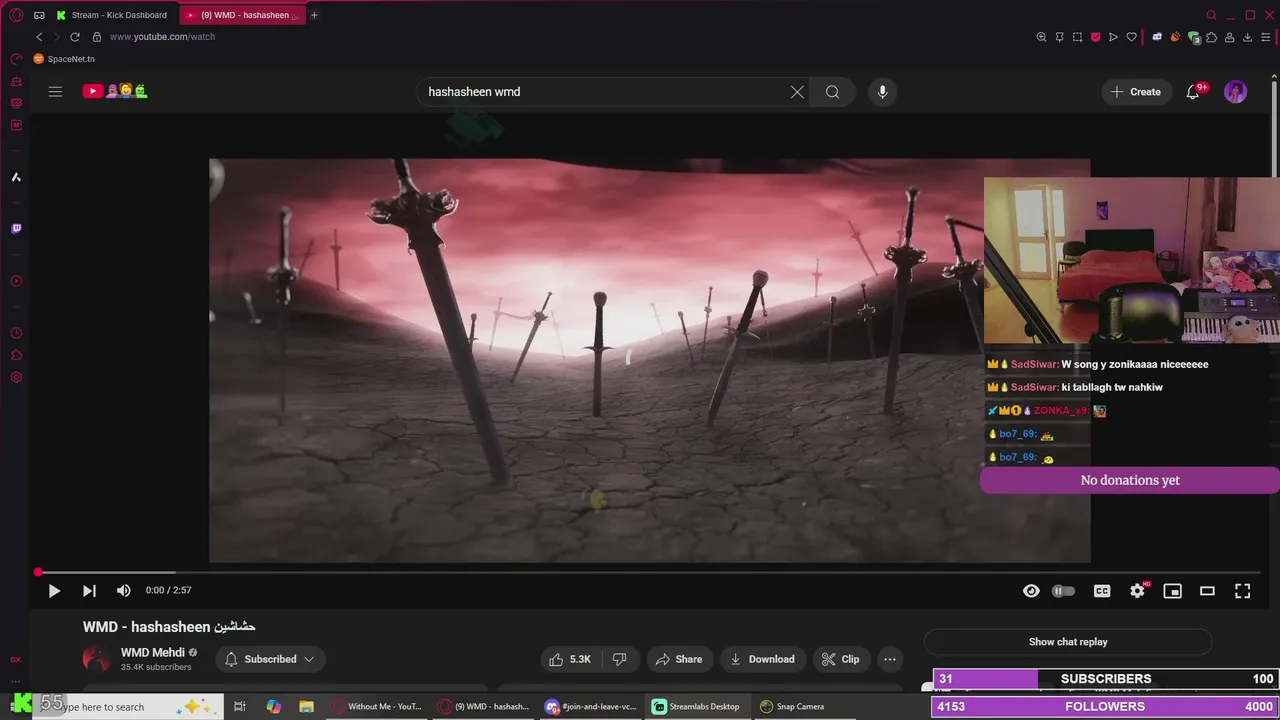Screen dimensions: 1280x720
Task: Play the video
Action: [54, 591]
